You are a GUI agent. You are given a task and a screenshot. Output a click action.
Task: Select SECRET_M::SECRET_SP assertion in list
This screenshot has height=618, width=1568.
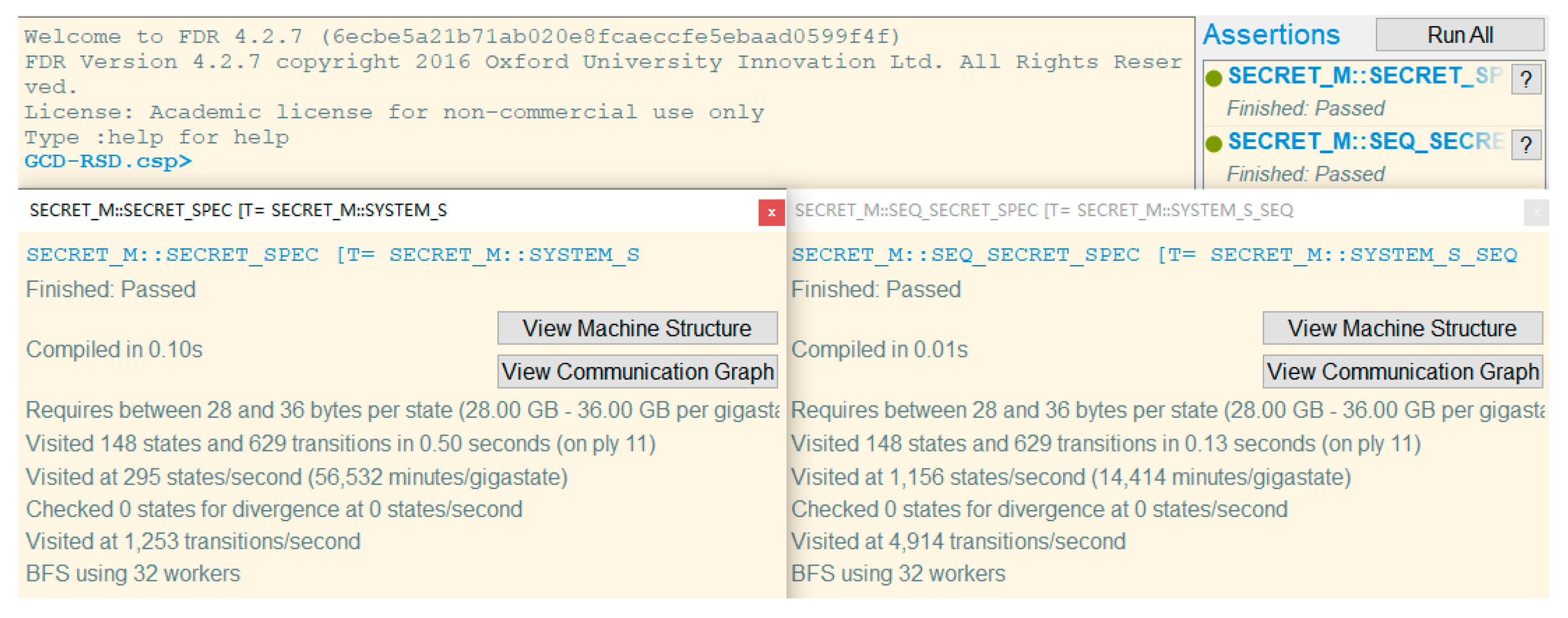click(x=1364, y=76)
